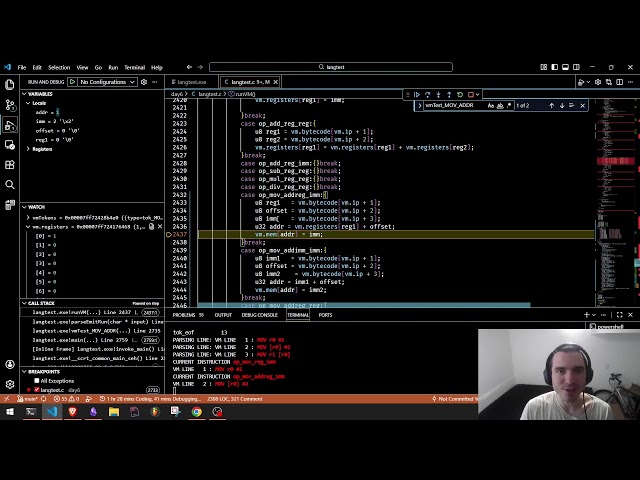The height and width of the screenshot is (480, 640).
Task: Toggle Match Case in the find widget
Action: click(x=490, y=105)
